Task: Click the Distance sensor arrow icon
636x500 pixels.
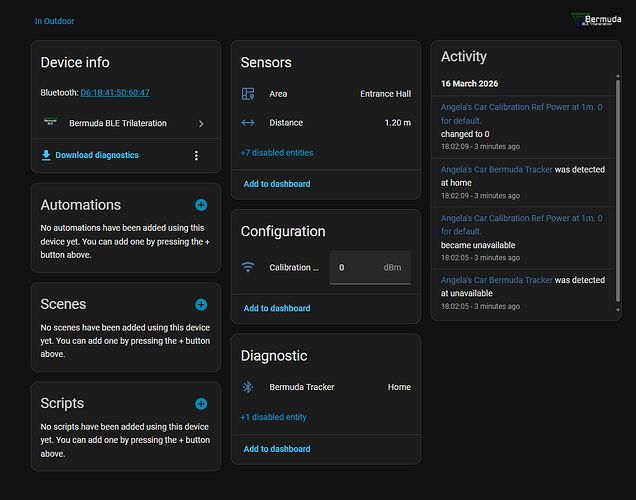Action: [x=248, y=123]
